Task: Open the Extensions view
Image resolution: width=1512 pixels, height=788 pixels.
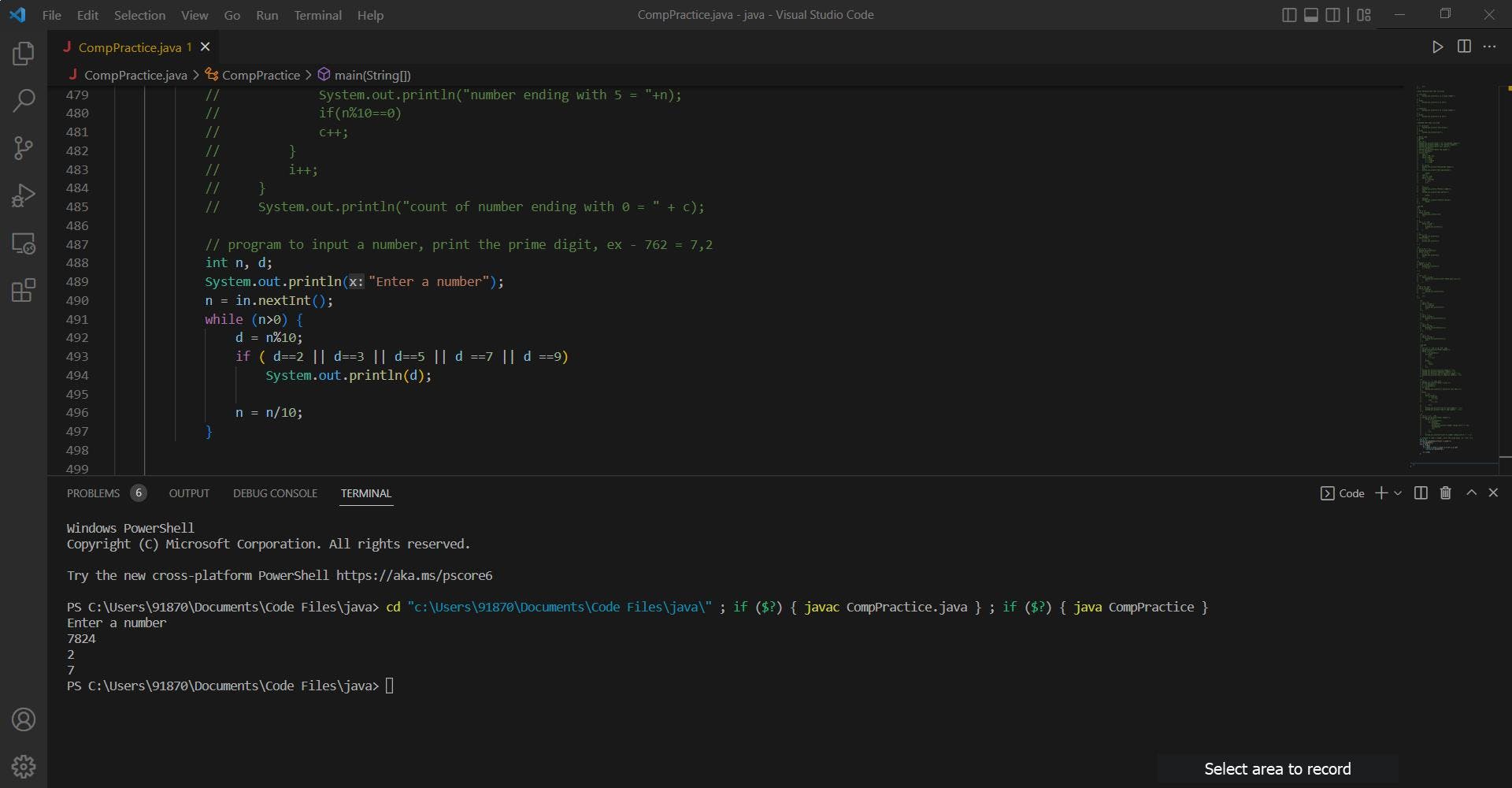Action: click(24, 291)
